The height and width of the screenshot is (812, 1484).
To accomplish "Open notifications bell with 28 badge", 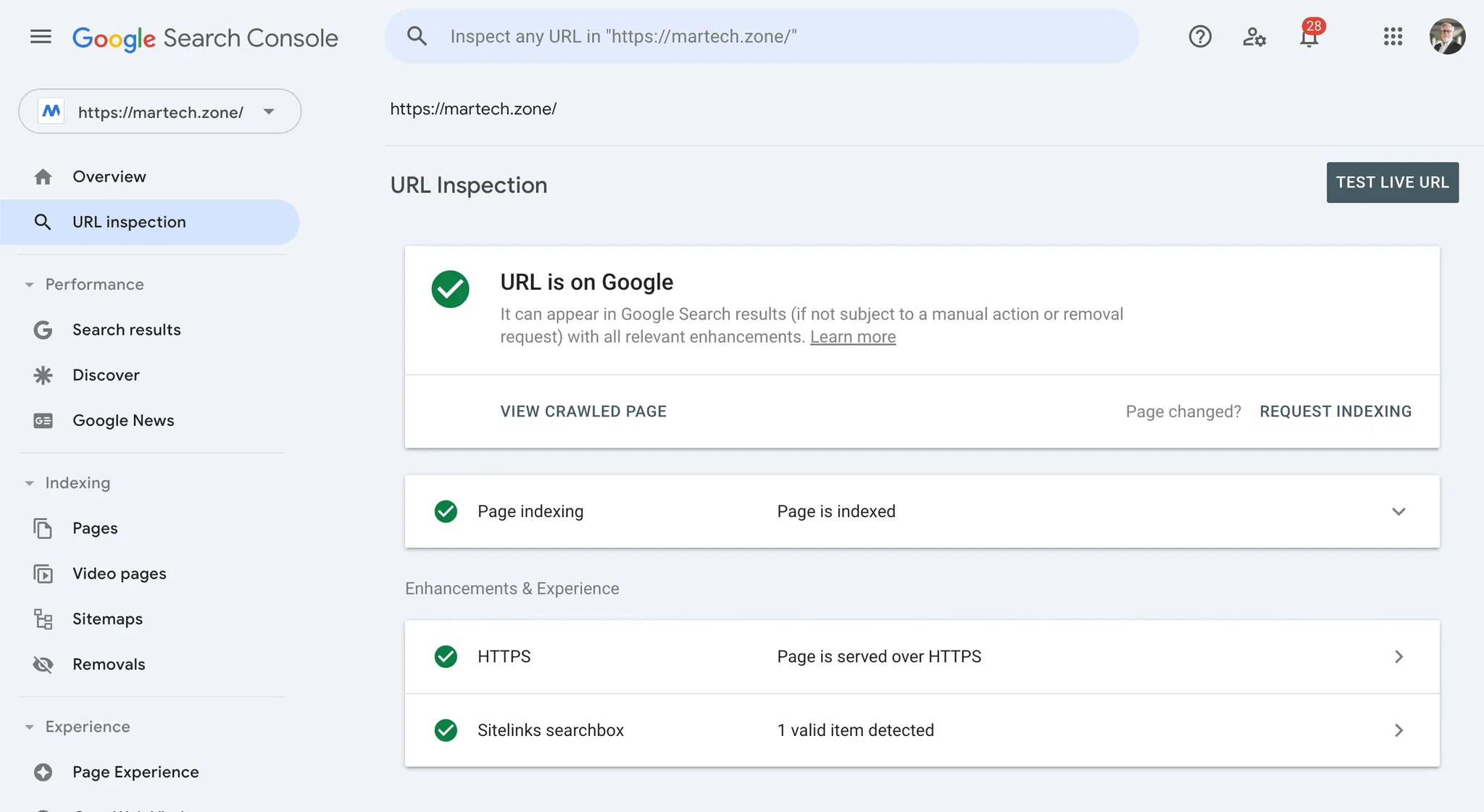I will click(1309, 36).
